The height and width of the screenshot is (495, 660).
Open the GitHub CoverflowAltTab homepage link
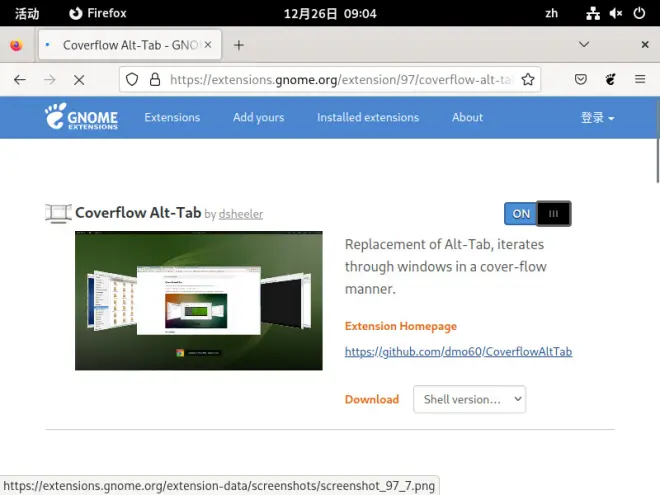click(x=458, y=351)
